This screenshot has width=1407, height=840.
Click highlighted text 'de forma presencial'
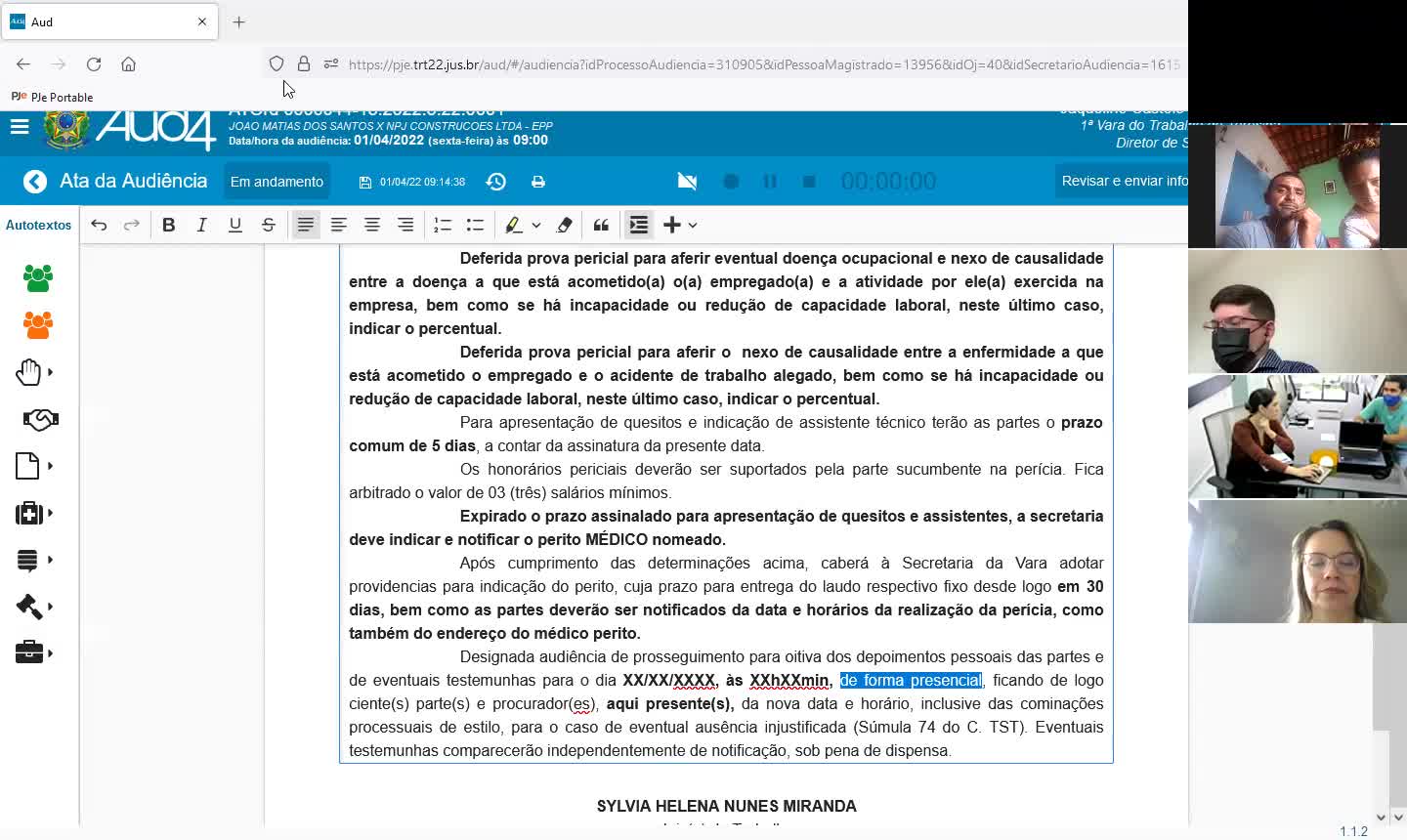pos(911,681)
